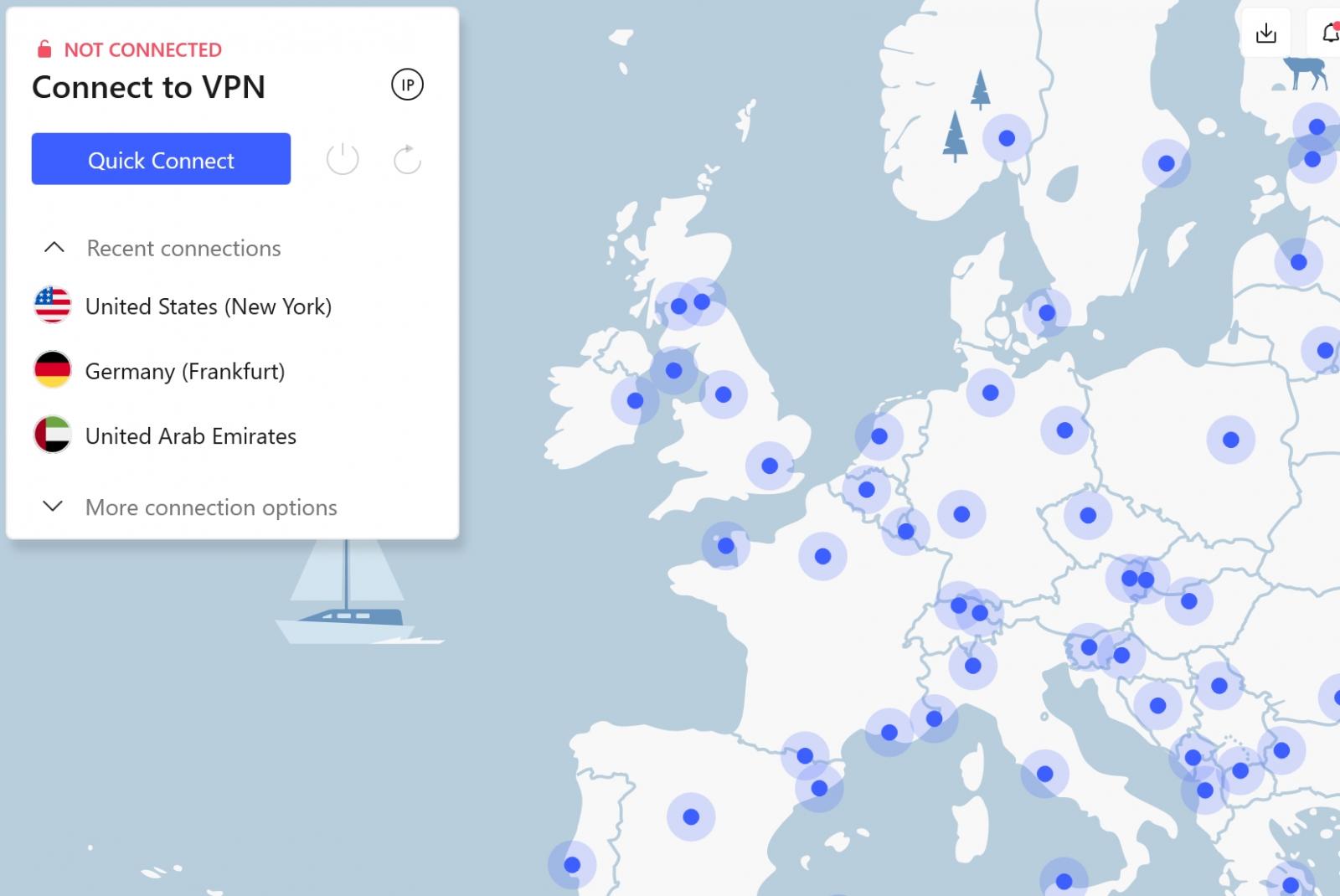Click the United States flag icon
Image resolution: width=1340 pixels, height=896 pixels.
53,306
